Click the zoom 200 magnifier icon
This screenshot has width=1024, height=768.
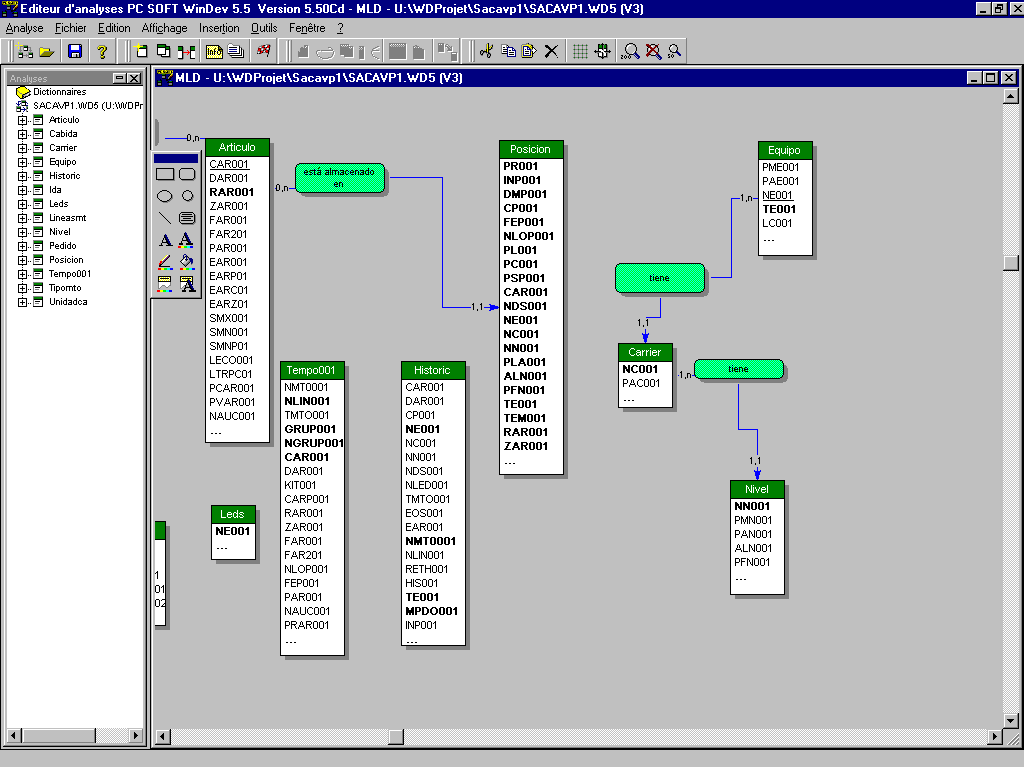click(x=630, y=51)
